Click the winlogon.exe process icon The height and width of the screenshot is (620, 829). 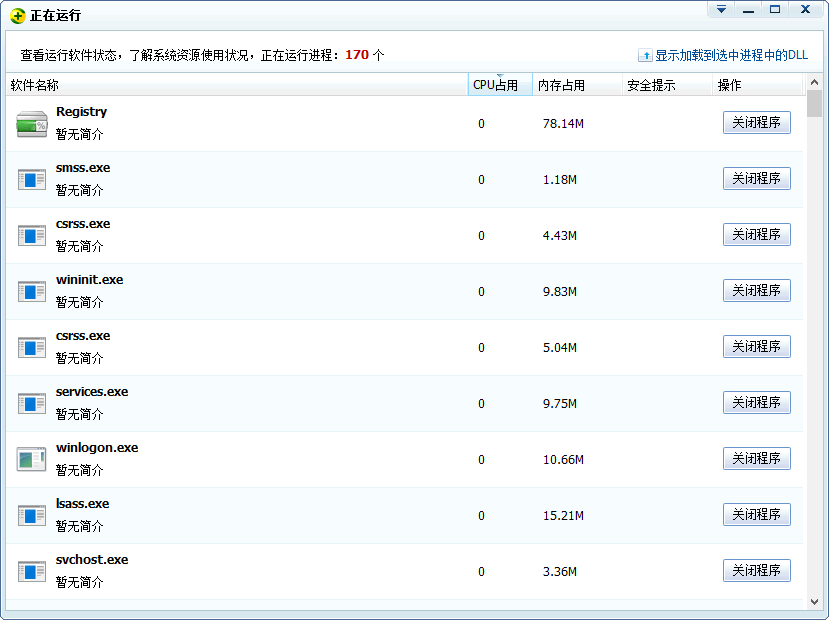pos(31,459)
